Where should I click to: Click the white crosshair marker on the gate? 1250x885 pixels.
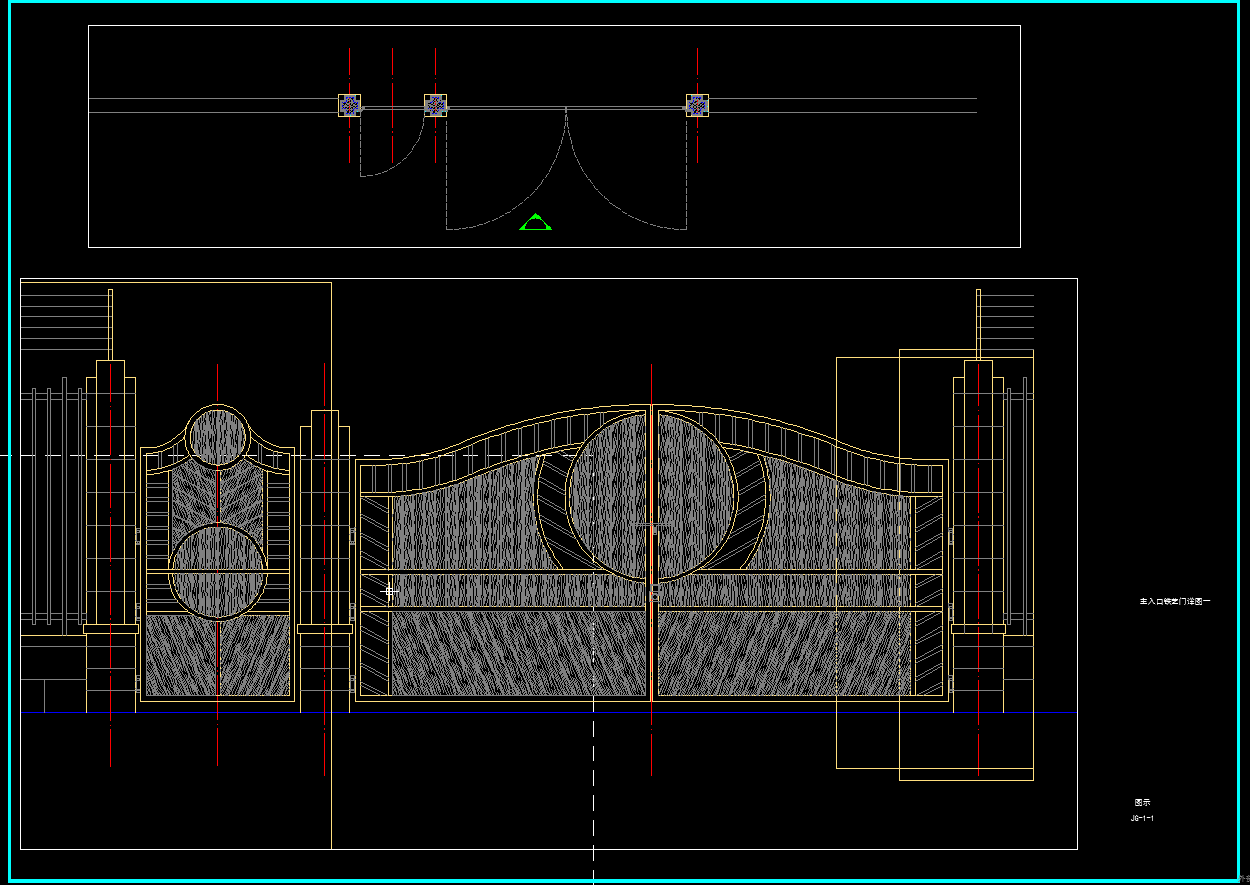(389, 592)
